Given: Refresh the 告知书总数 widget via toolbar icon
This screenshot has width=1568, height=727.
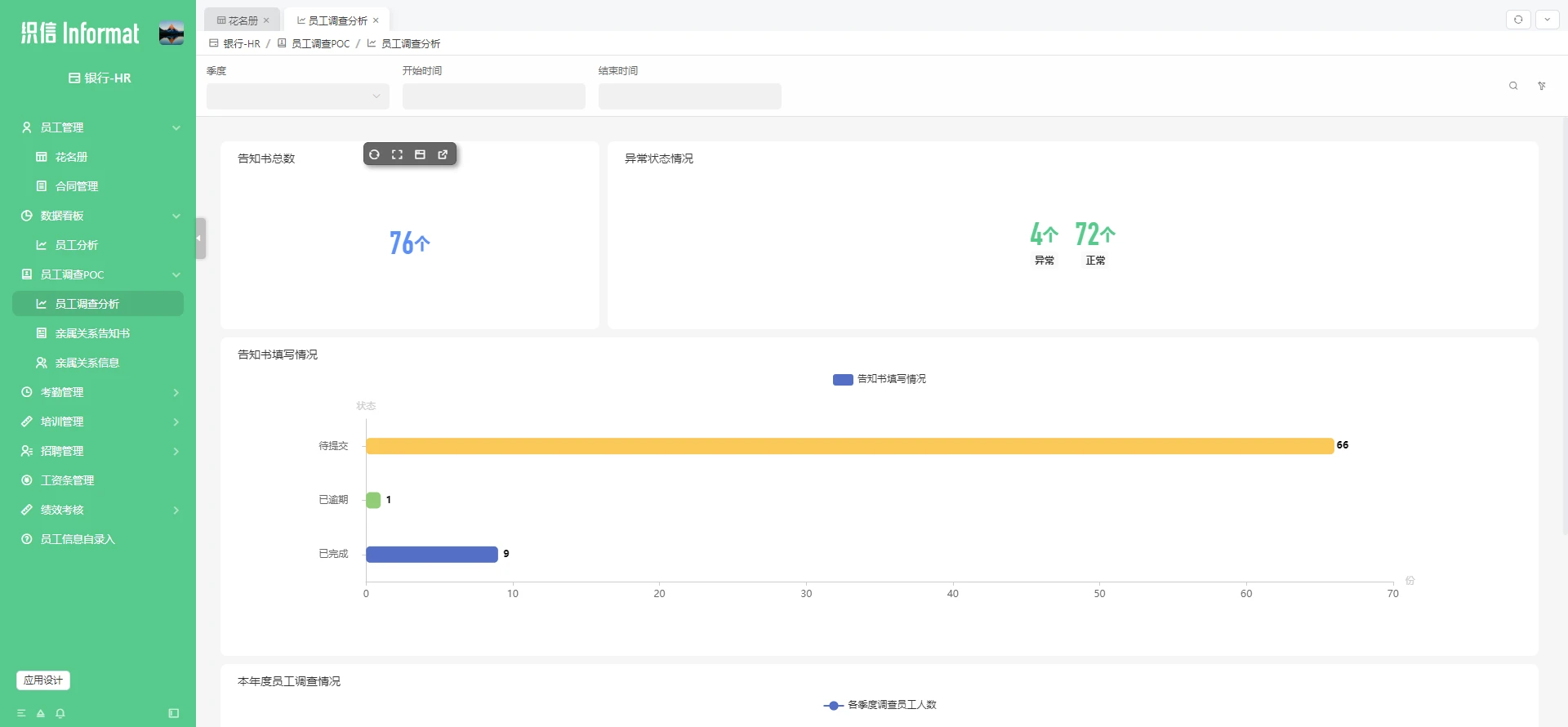Looking at the screenshot, I should pyautogui.click(x=374, y=154).
